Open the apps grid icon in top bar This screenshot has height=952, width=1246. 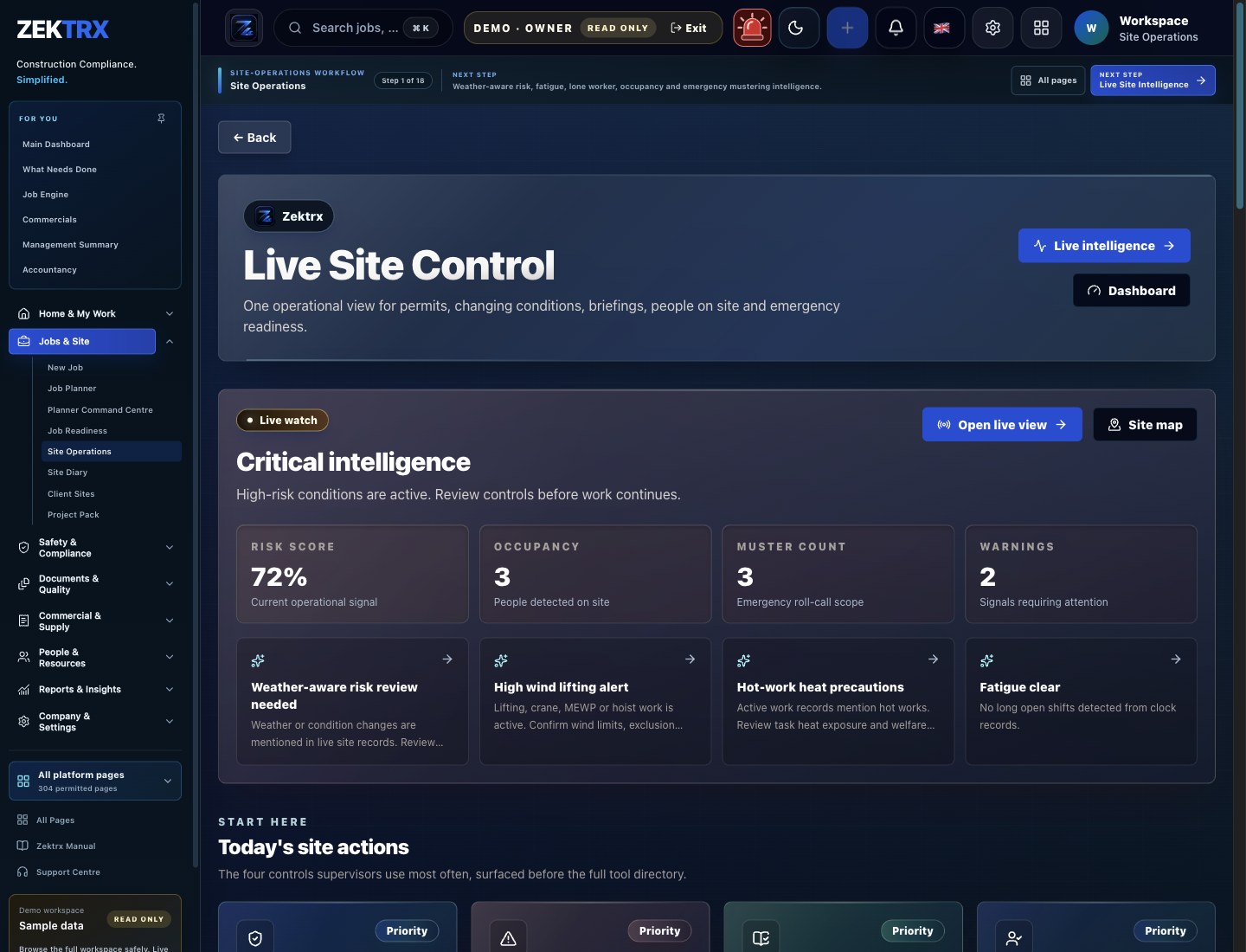[x=1041, y=28]
